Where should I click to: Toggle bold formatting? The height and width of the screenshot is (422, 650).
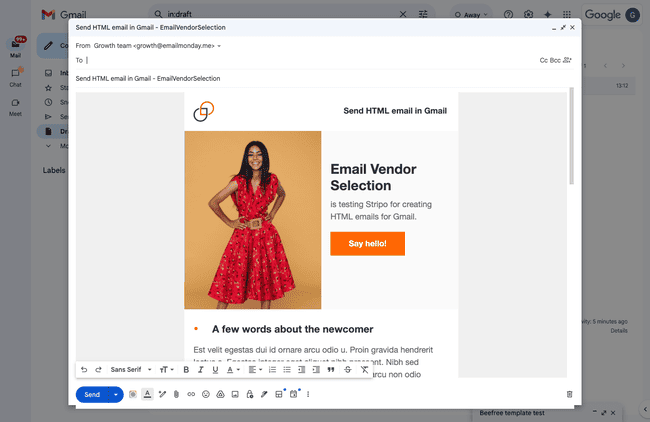point(186,369)
